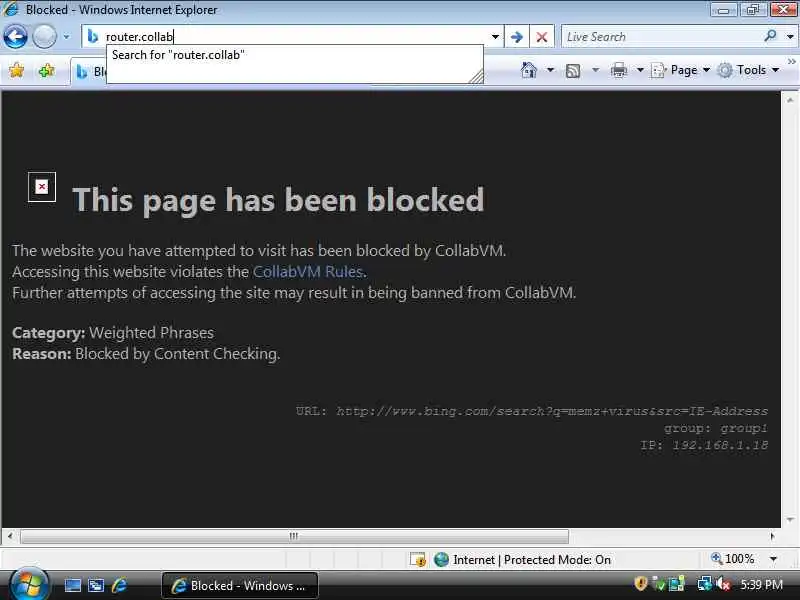
Task: Click the Forward navigation button
Action: 45,37
